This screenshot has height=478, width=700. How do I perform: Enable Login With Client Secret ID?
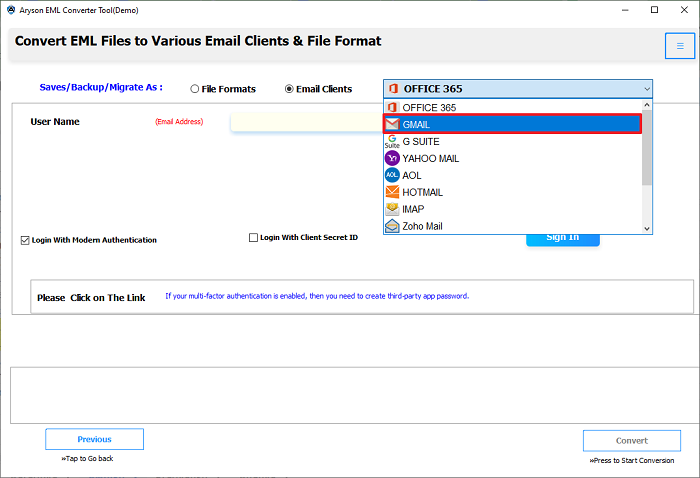coord(253,237)
